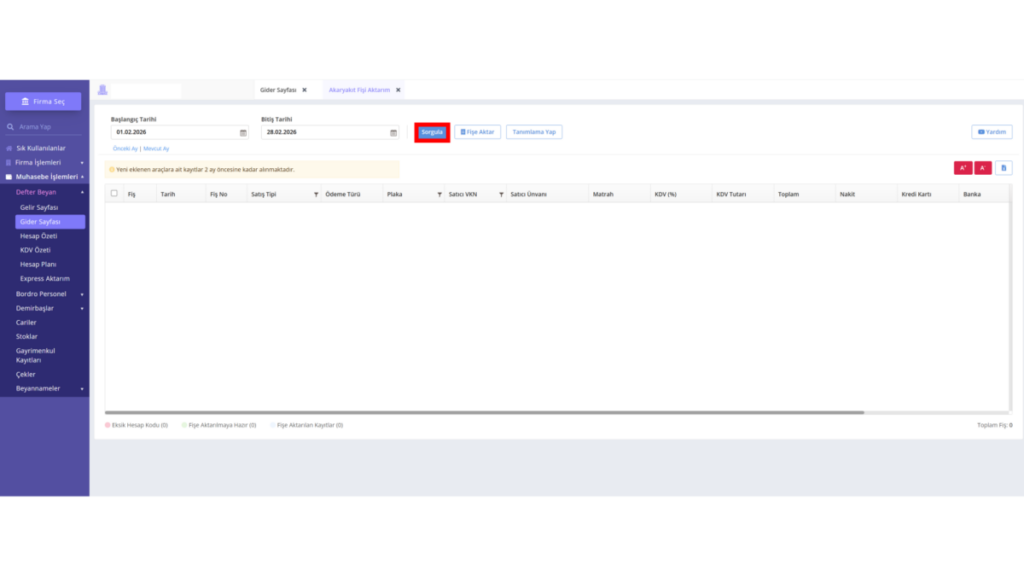Click the Satış Tipi column filter icon
This screenshot has width=1024, height=576.
[x=316, y=195]
